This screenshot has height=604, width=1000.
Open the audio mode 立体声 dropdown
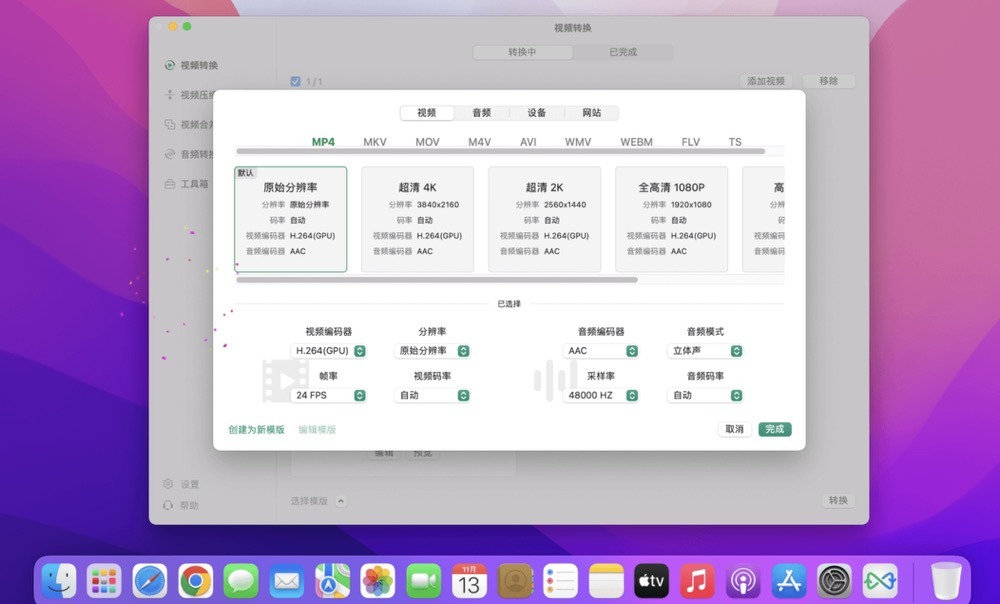(x=705, y=351)
